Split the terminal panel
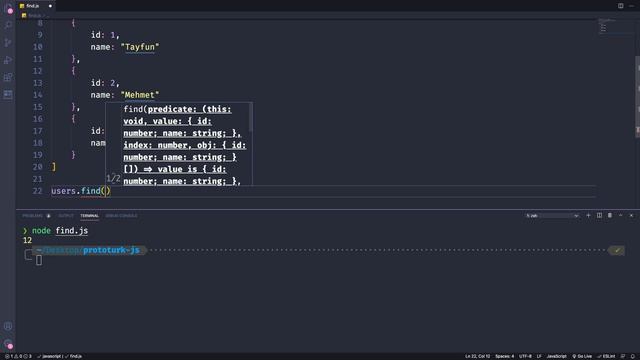 [599, 216]
